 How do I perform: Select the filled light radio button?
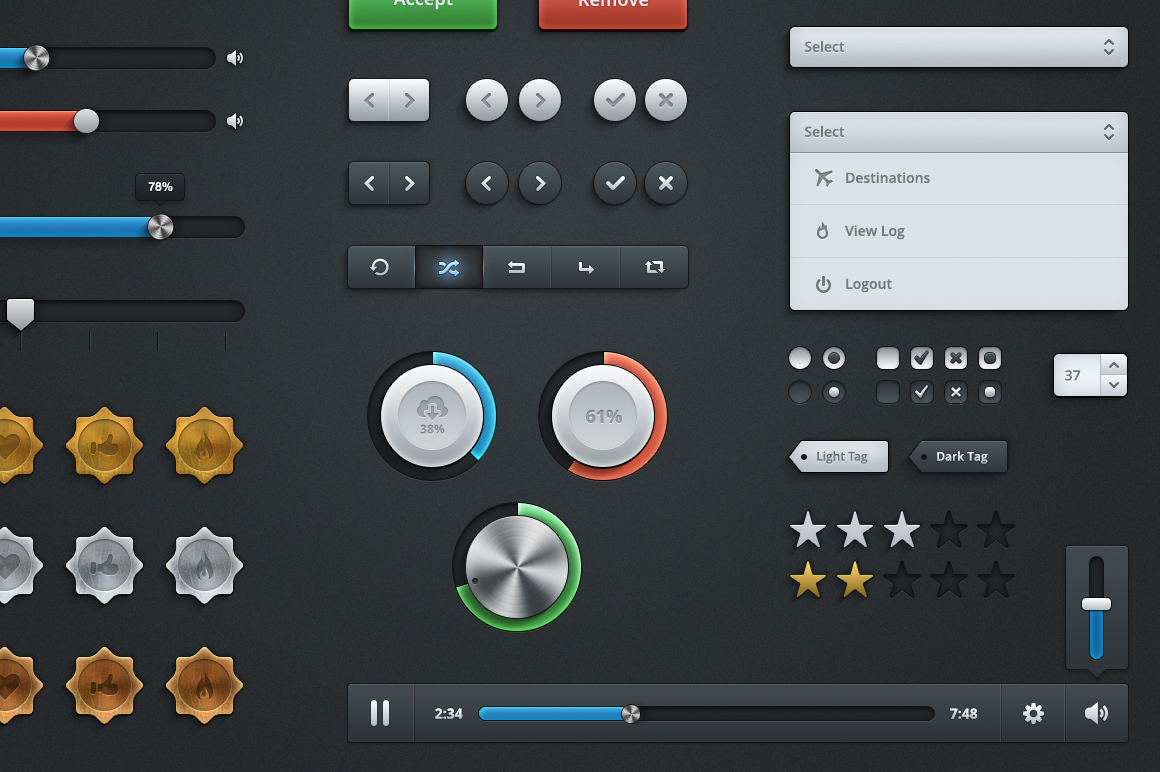[834, 357]
